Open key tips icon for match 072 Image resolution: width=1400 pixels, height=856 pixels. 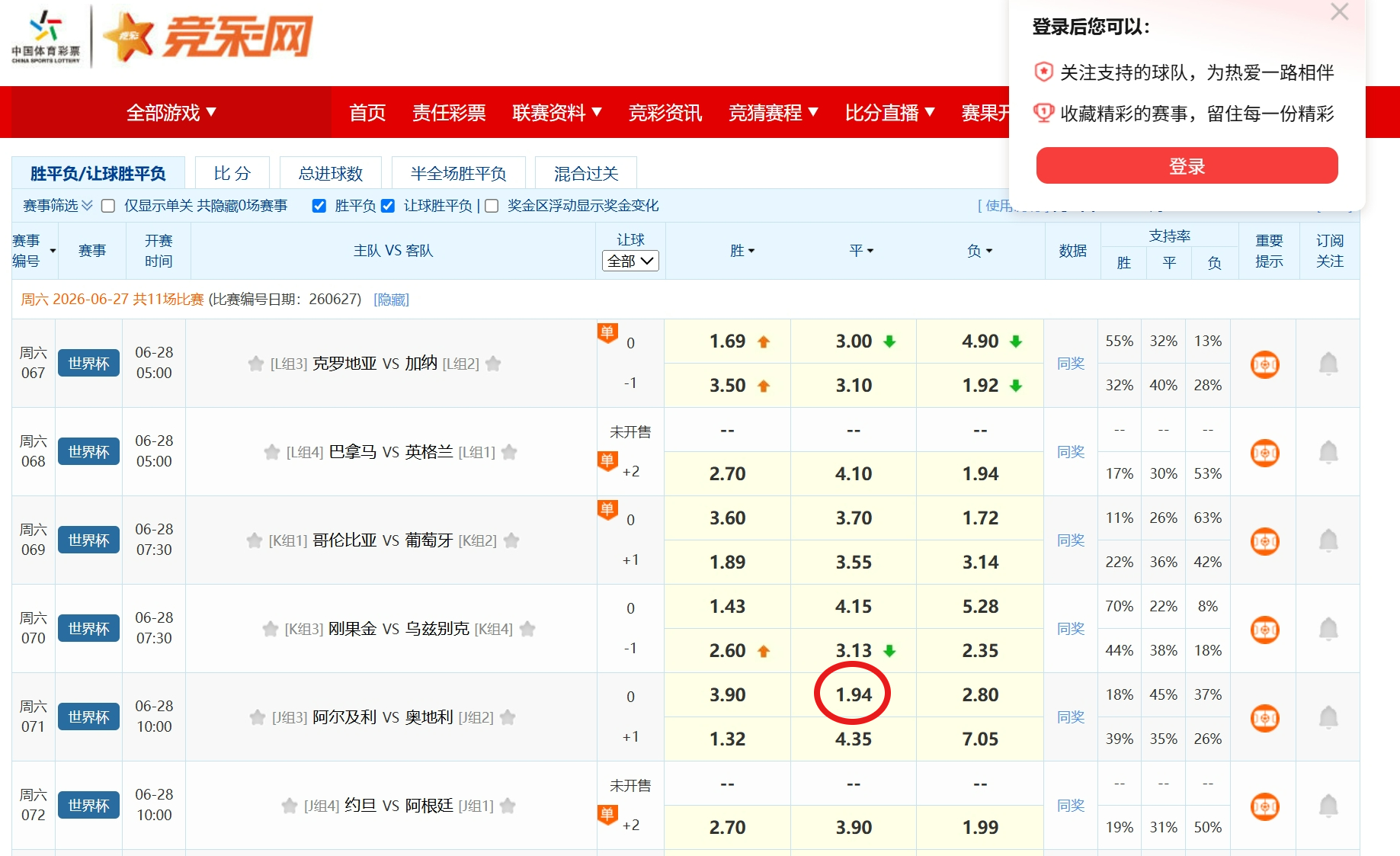point(1265,806)
